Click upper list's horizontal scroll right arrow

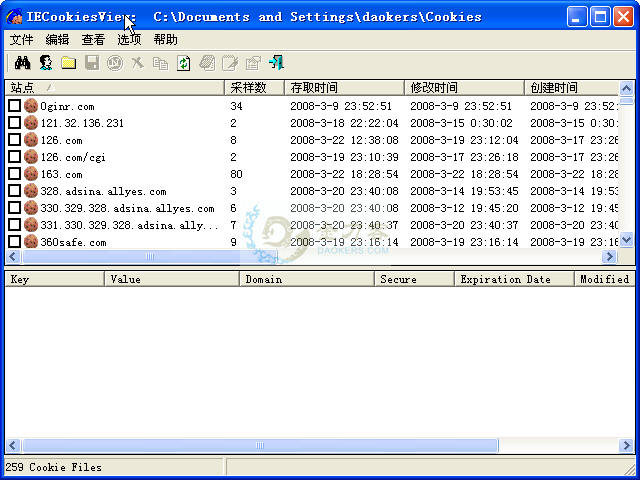[609, 256]
